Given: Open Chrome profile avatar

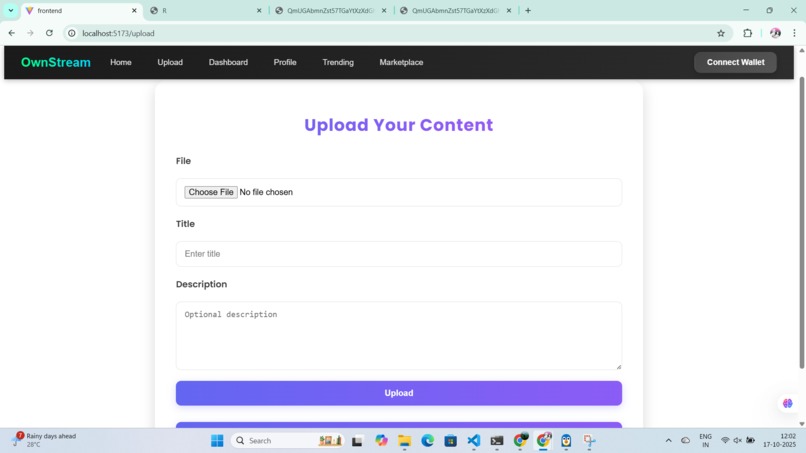Looking at the screenshot, I should click(775, 33).
